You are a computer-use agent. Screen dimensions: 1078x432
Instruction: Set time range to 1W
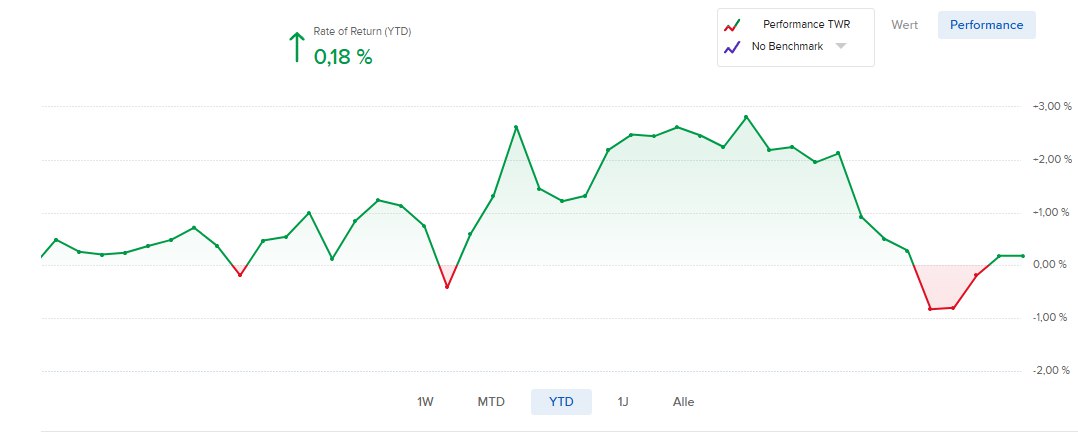(x=425, y=402)
